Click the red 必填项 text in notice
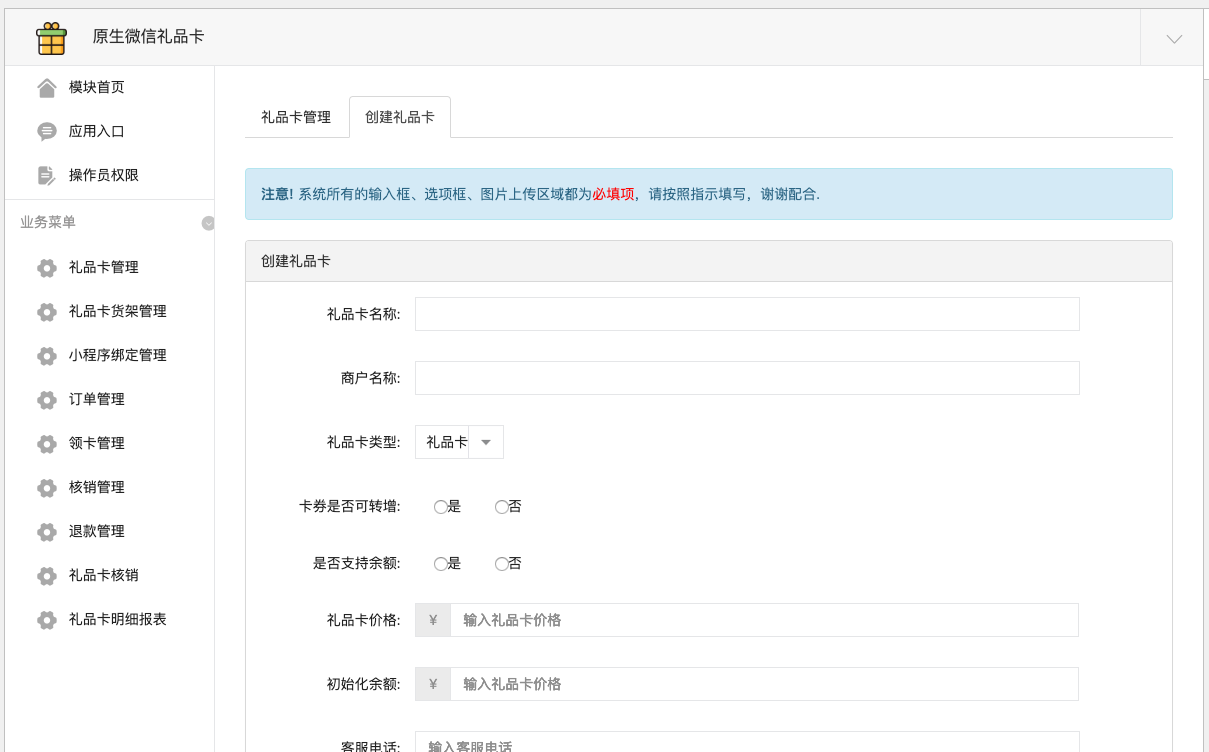 click(613, 195)
